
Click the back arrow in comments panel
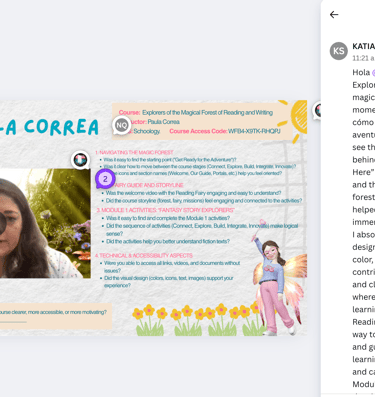334,15
